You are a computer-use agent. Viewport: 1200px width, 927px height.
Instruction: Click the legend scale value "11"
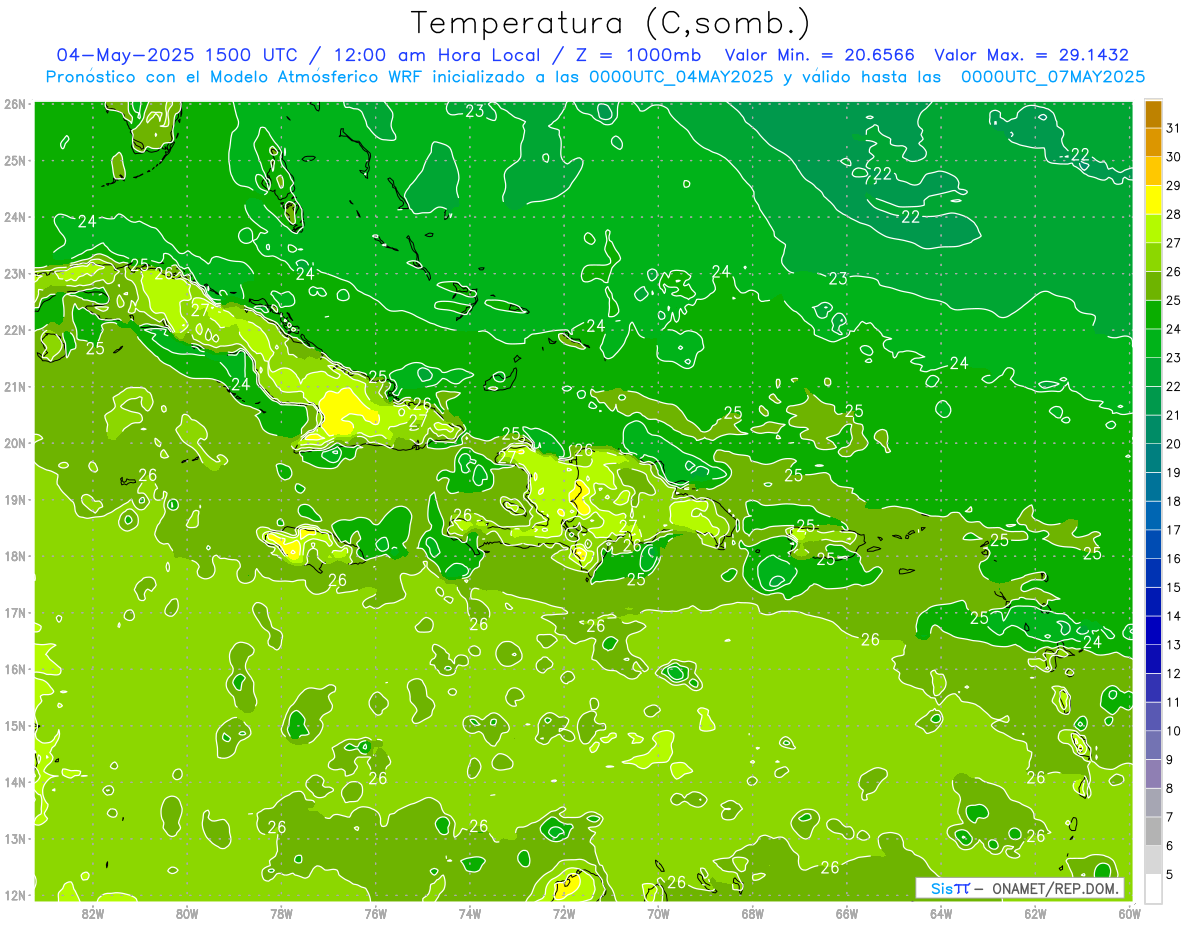[1173, 702]
